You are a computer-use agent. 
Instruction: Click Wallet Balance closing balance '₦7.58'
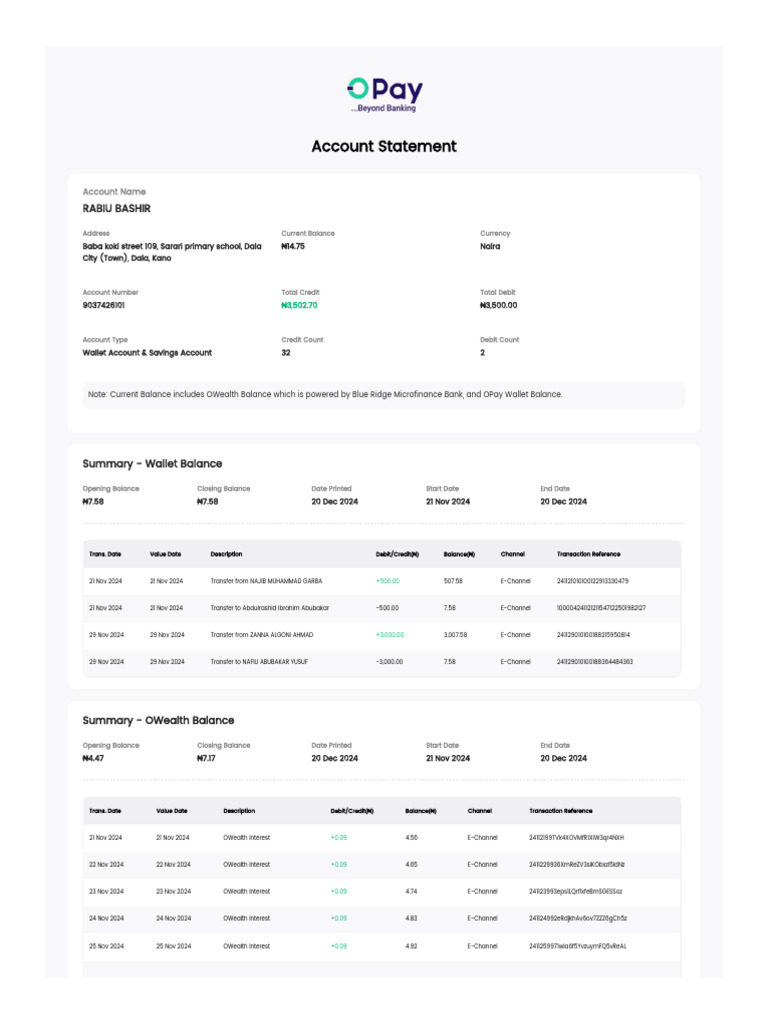click(x=208, y=502)
